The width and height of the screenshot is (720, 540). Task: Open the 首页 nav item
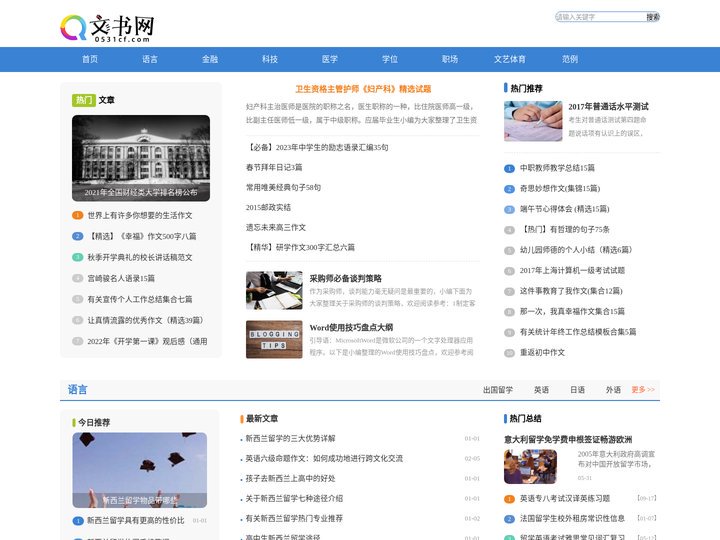pos(90,59)
